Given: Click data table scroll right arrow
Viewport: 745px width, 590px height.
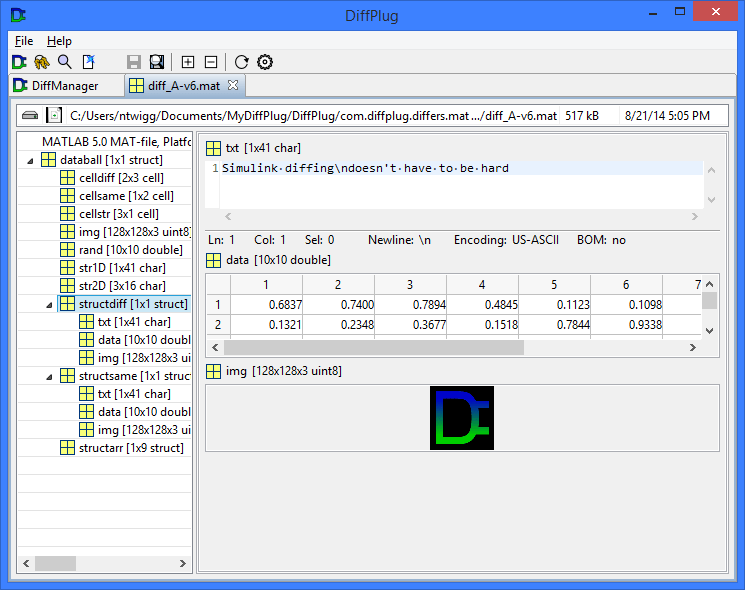Looking at the screenshot, I should pyautogui.click(x=693, y=348).
